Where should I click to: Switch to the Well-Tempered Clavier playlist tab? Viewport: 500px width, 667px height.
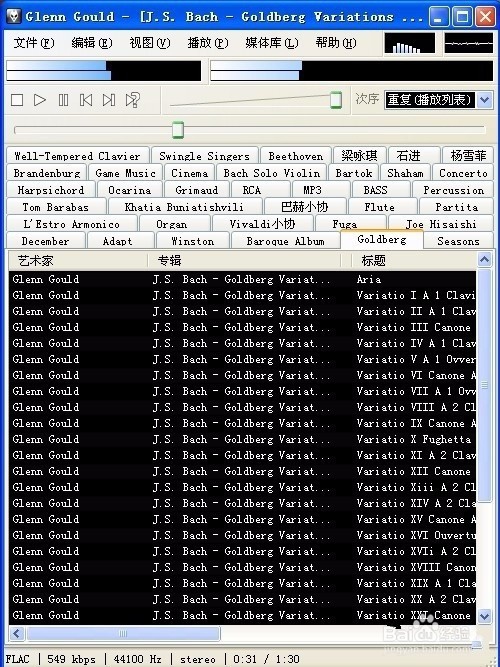(77, 156)
